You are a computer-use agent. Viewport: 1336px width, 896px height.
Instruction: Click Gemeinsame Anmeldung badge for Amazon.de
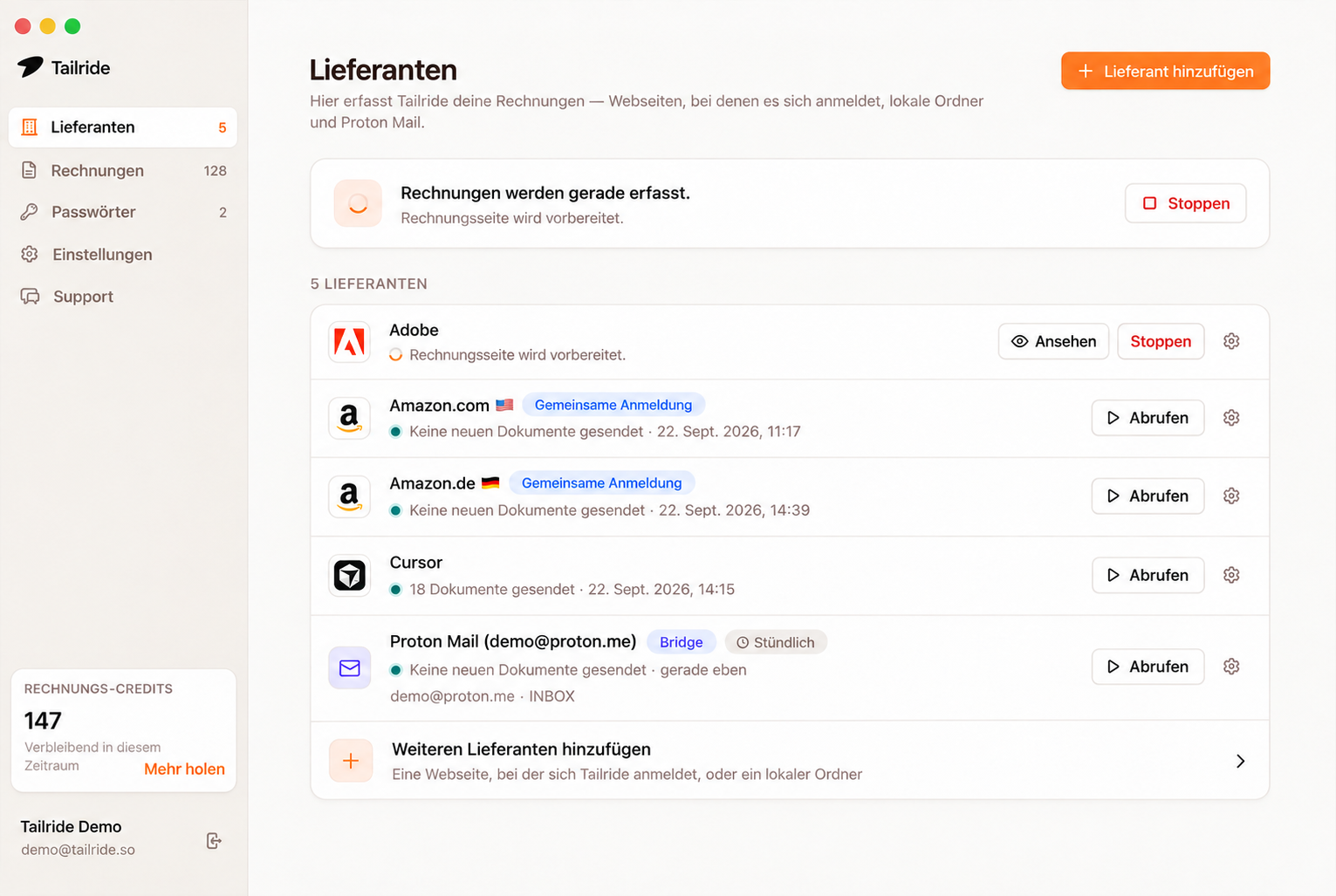(x=601, y=483)
